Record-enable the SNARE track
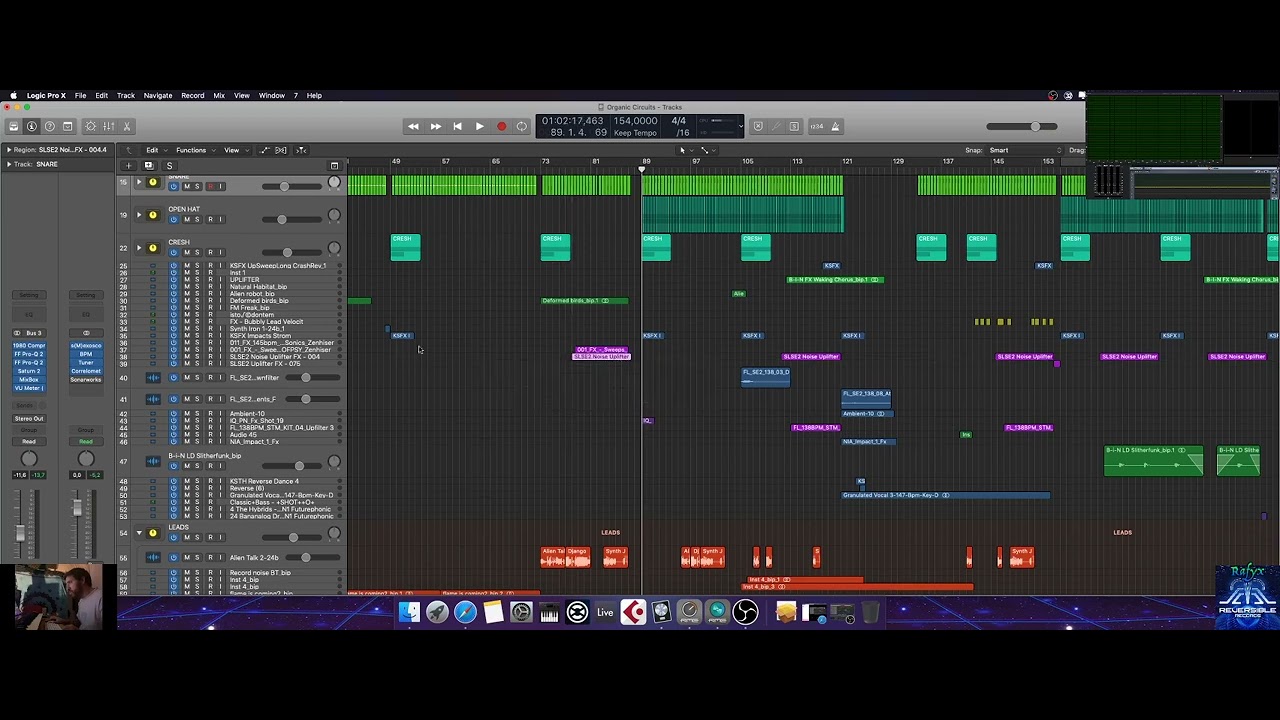Image resolution: width=1280 pixels, height=720 pixels. [x=209, y=186]
